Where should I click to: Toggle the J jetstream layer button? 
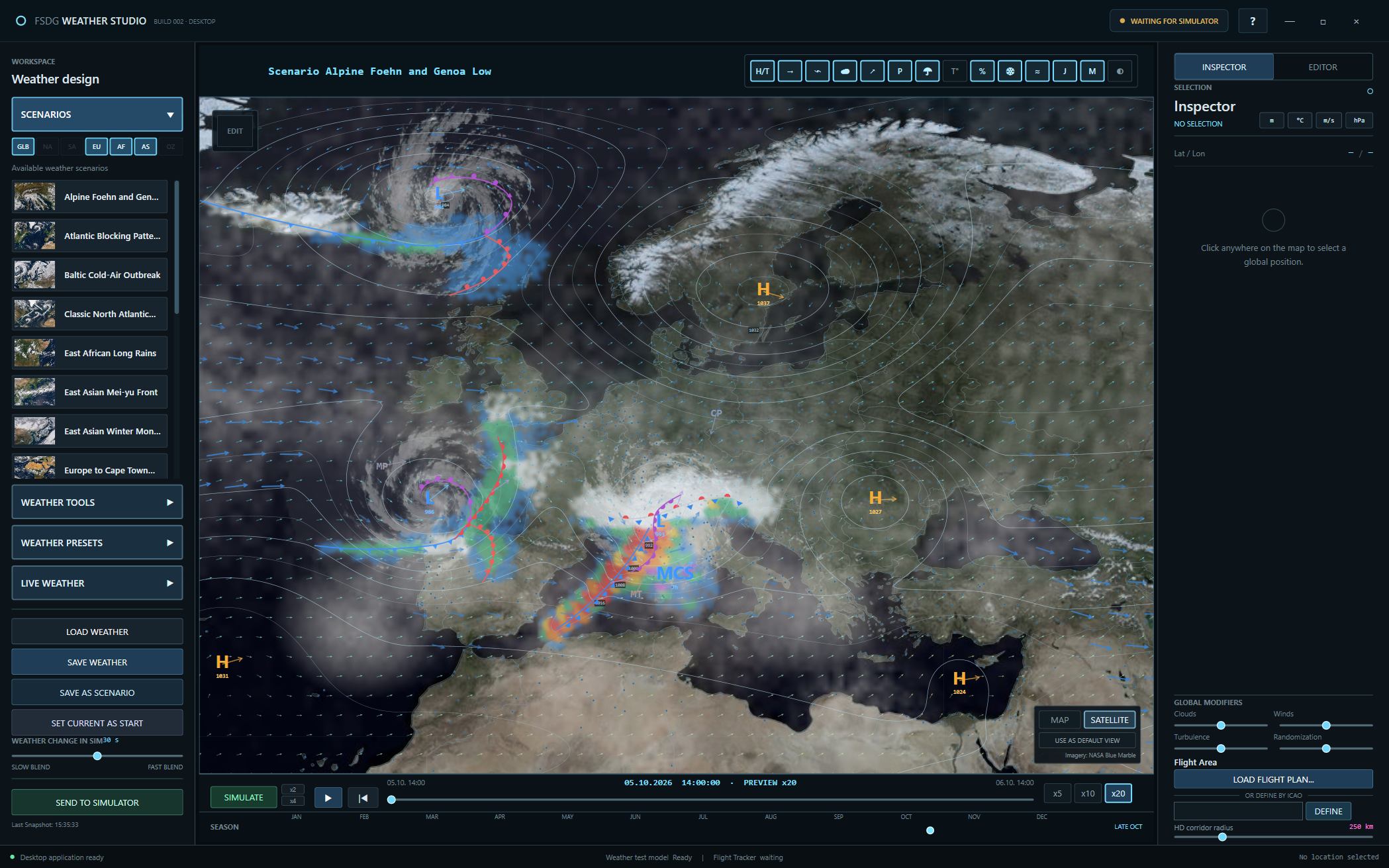click(1065, 72)
